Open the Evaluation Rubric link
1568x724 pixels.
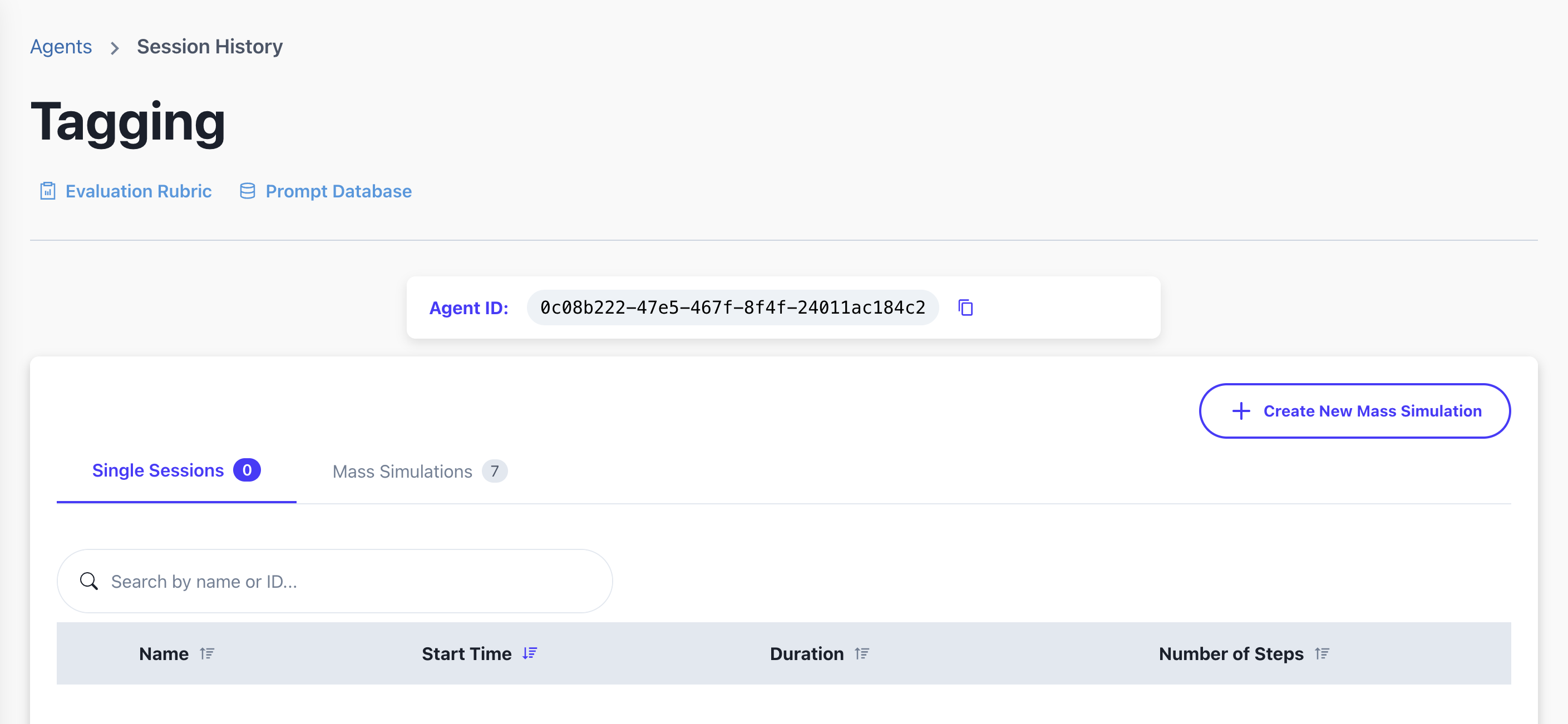[x=138, y=191]
